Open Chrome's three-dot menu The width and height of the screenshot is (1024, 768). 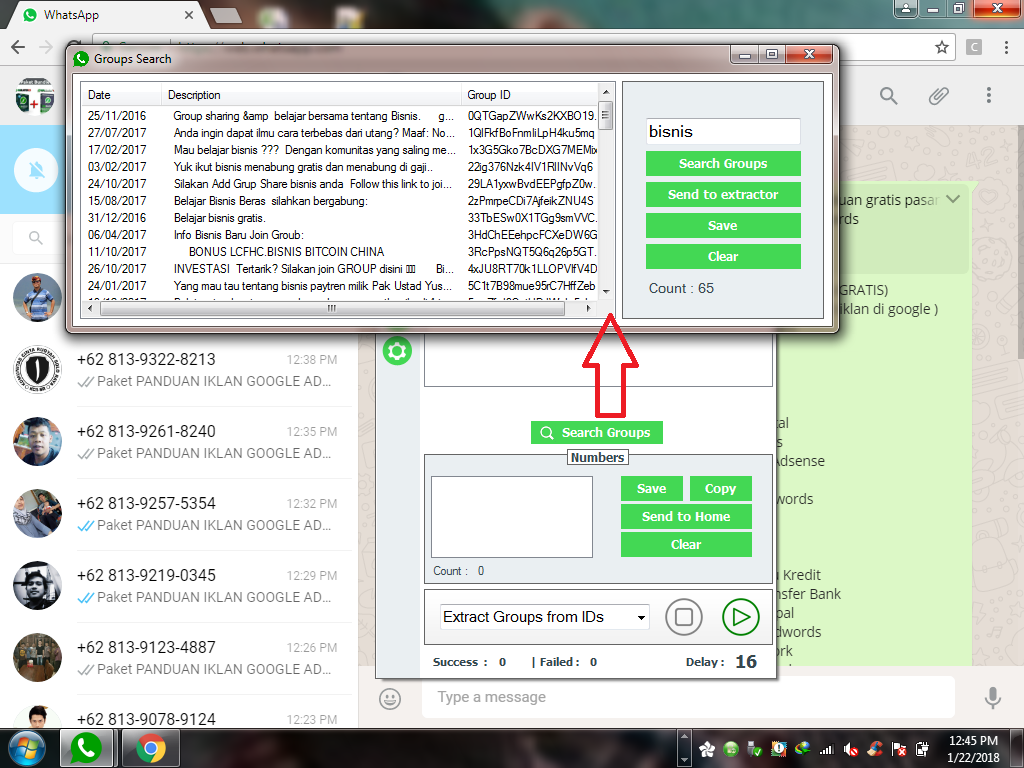[1006, 47]
